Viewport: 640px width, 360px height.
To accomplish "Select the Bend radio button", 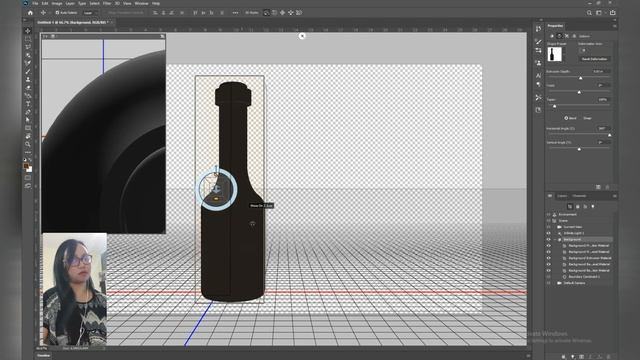I will tap(566, 118).
